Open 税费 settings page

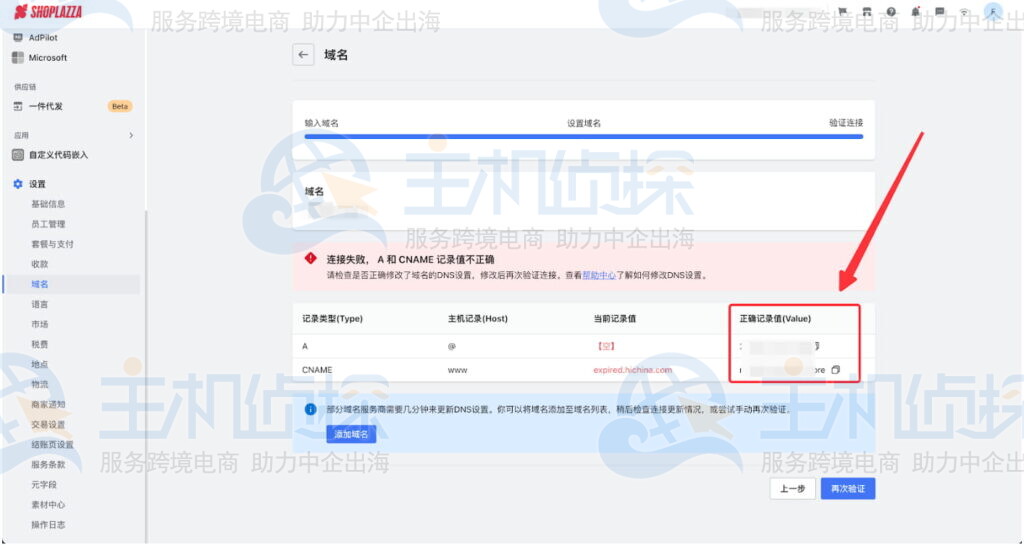[x=40, y=344]
